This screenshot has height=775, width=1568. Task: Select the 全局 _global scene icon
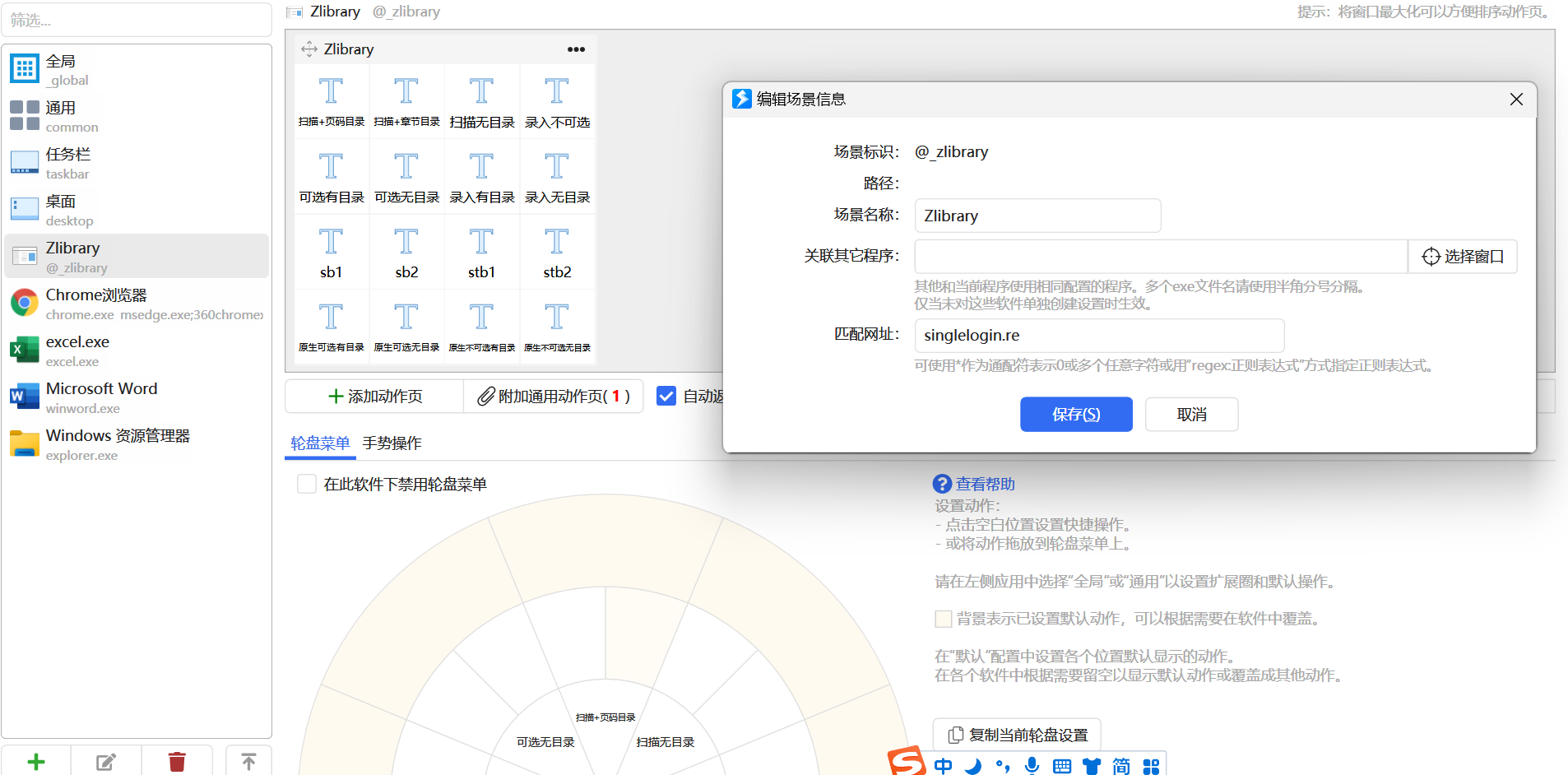pyautogui.click(x=25, y=69)
